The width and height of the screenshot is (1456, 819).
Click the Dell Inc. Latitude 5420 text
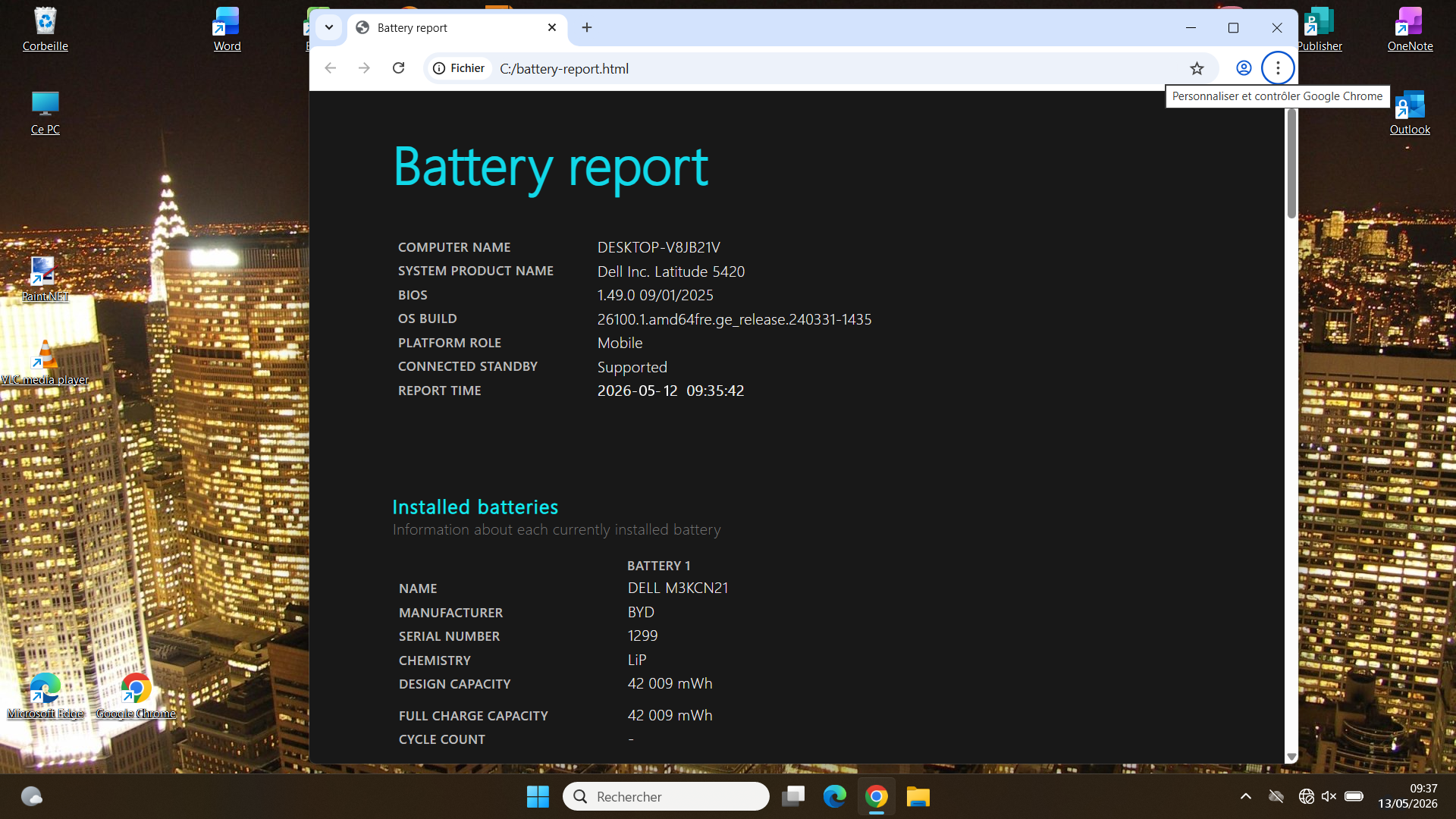(671, 271)
